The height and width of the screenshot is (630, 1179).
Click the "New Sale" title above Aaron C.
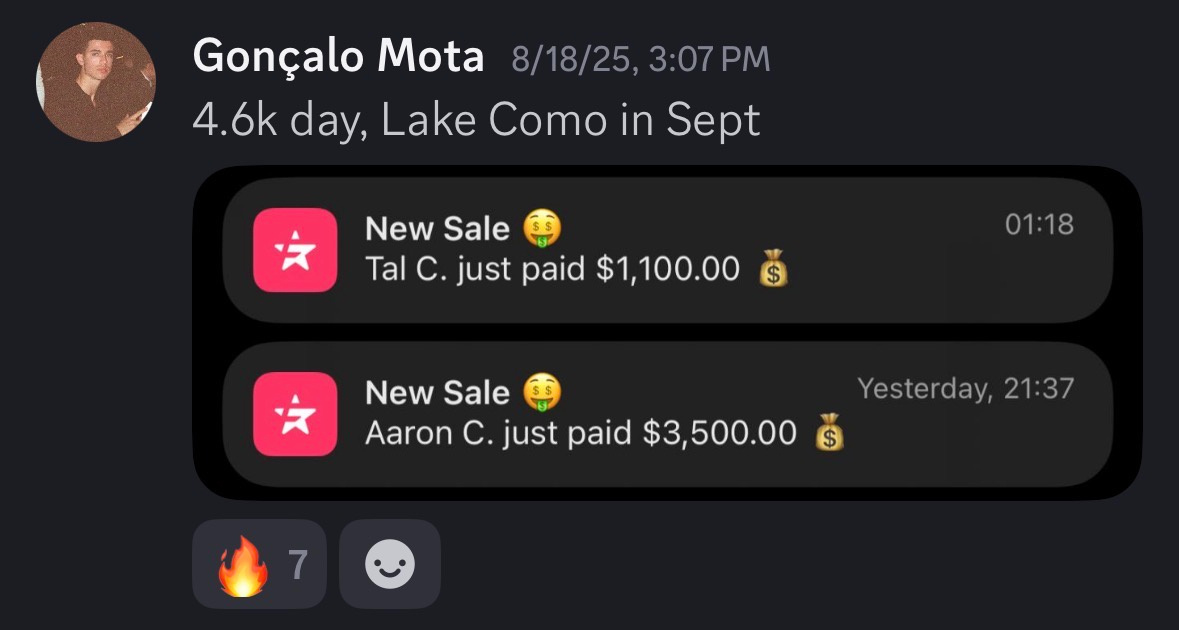click(x=437, y=393)
